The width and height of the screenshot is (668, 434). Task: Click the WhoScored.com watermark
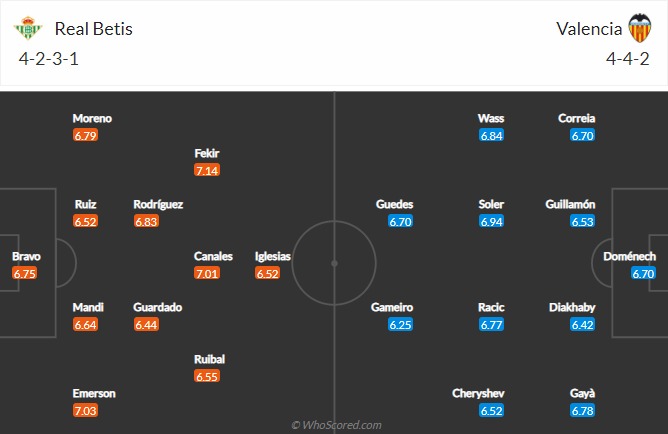coord(334,425)
